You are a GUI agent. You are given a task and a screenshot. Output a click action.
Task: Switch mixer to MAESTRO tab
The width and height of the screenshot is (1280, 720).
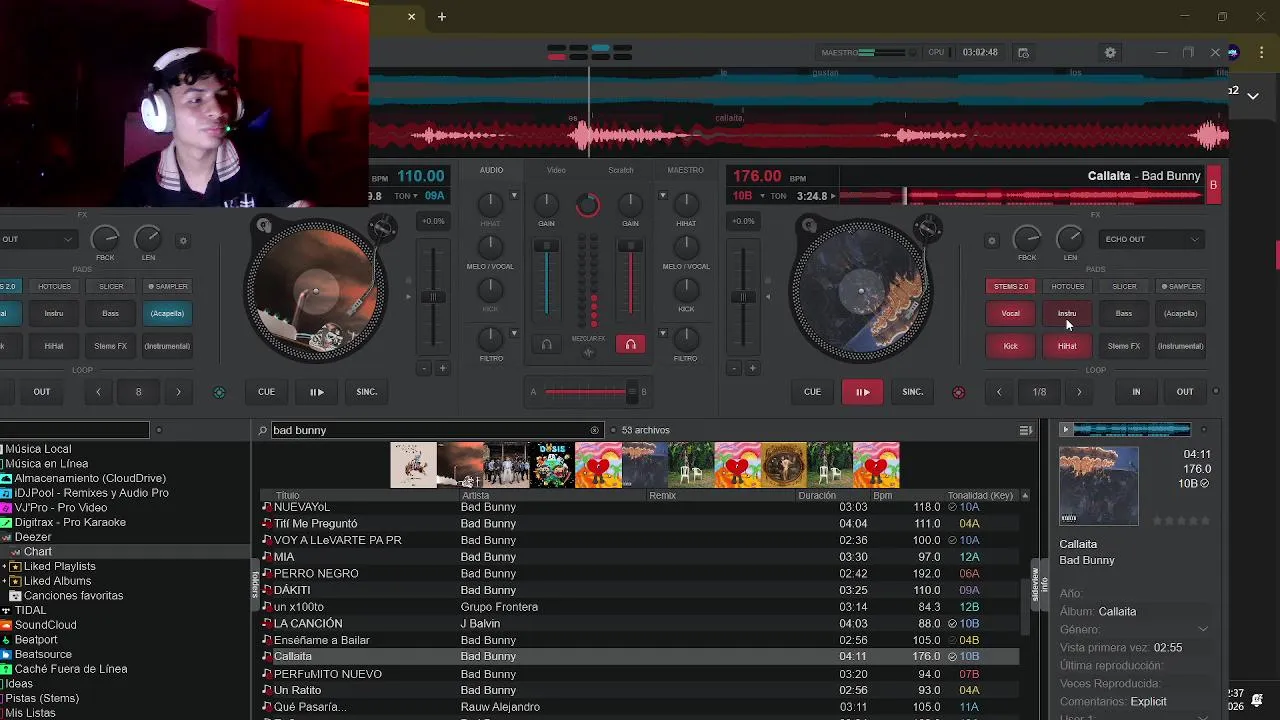[686, 170]
